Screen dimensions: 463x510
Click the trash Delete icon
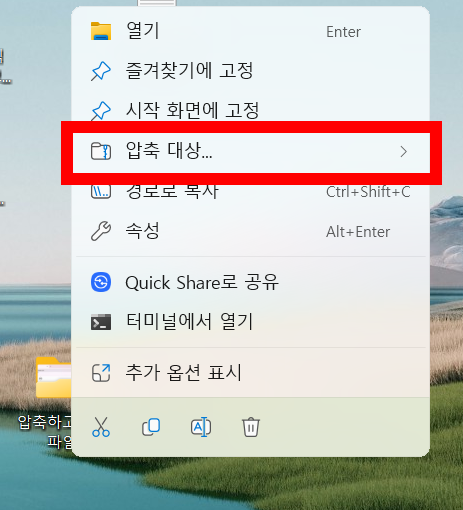251,427
